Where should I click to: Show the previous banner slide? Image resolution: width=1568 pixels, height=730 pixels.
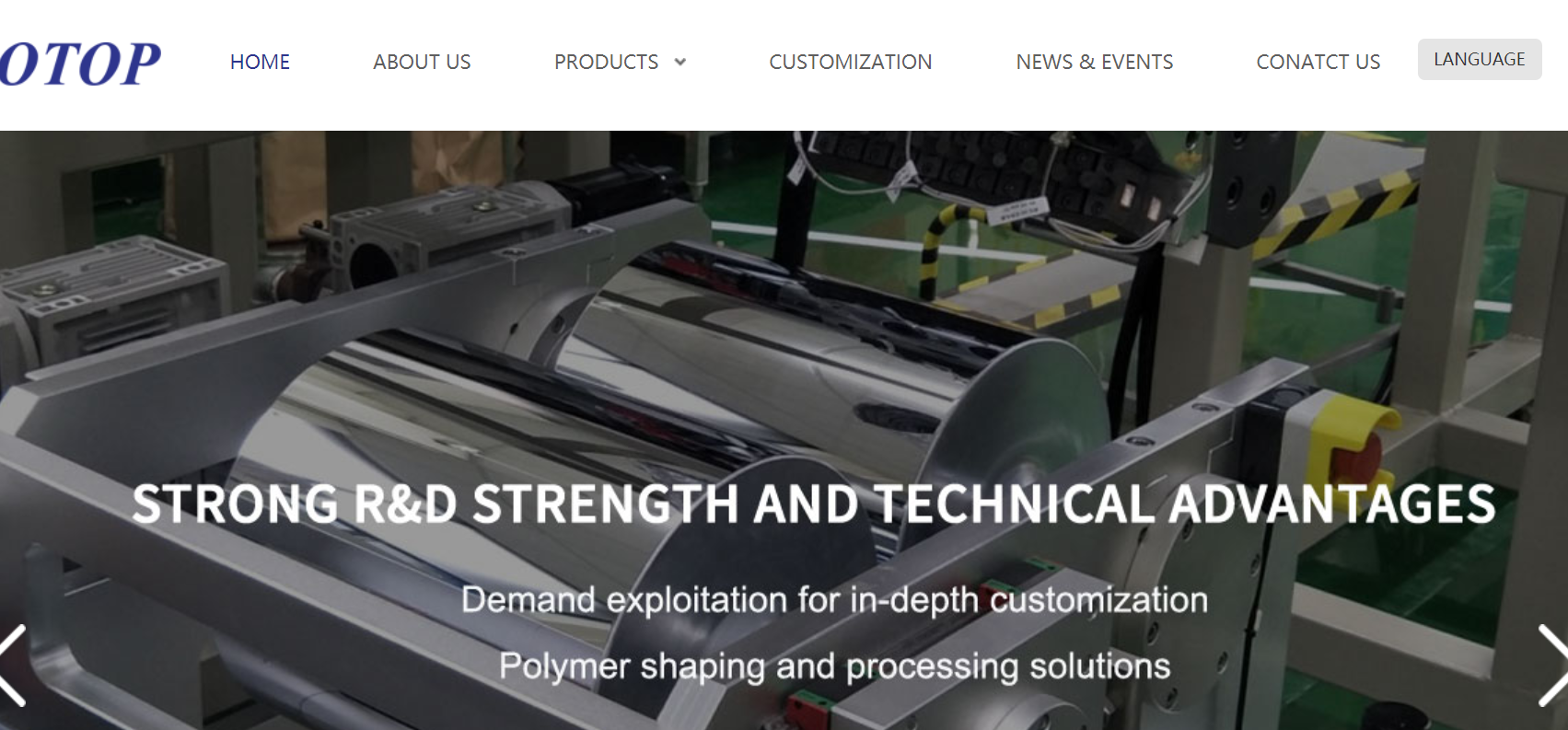click(x=12, y=666)
